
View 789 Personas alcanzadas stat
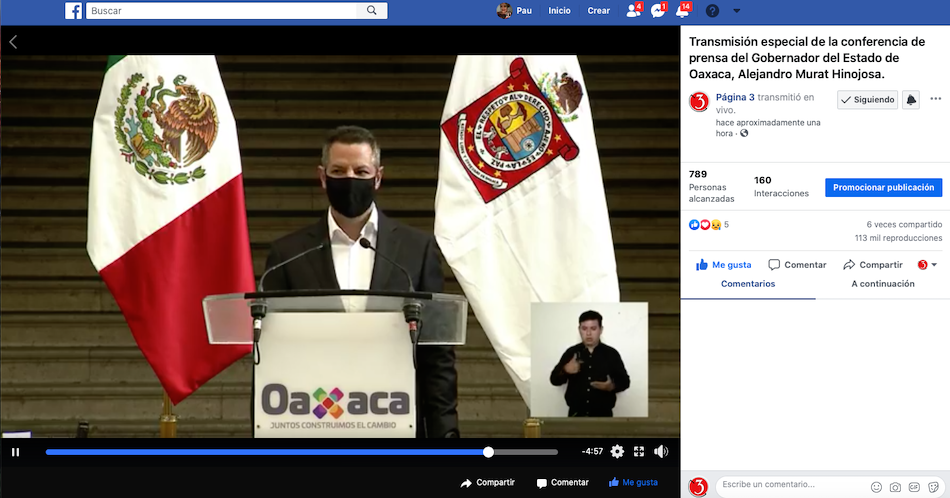711,186
